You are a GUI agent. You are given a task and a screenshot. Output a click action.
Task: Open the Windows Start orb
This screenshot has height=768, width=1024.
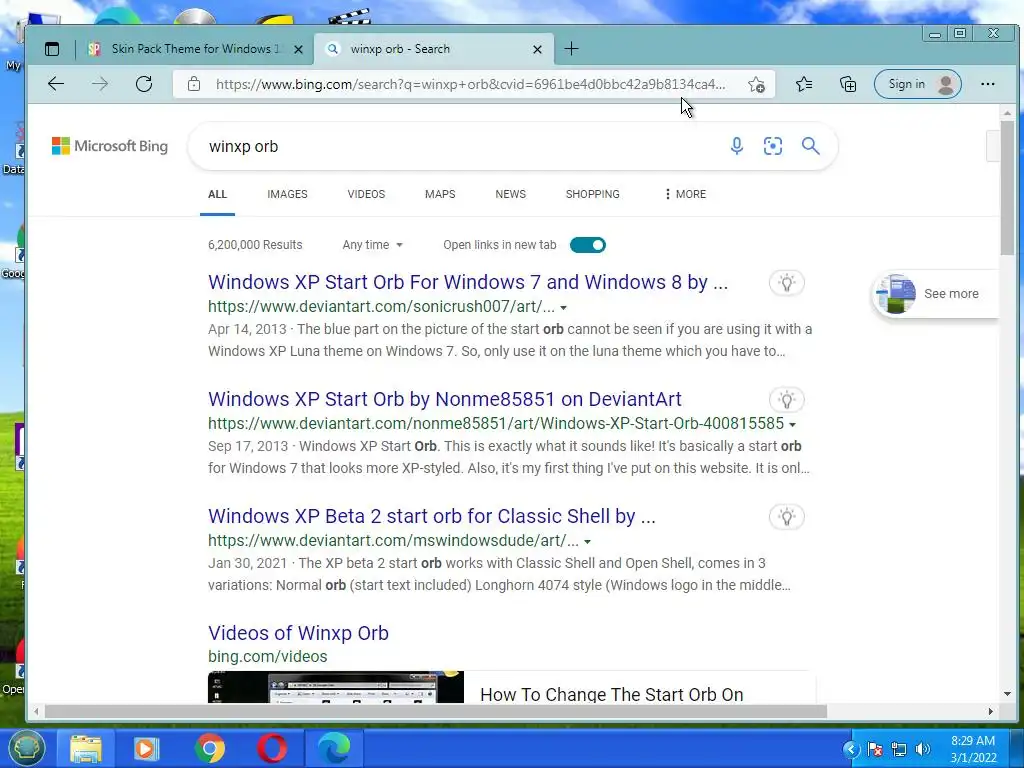26,748
